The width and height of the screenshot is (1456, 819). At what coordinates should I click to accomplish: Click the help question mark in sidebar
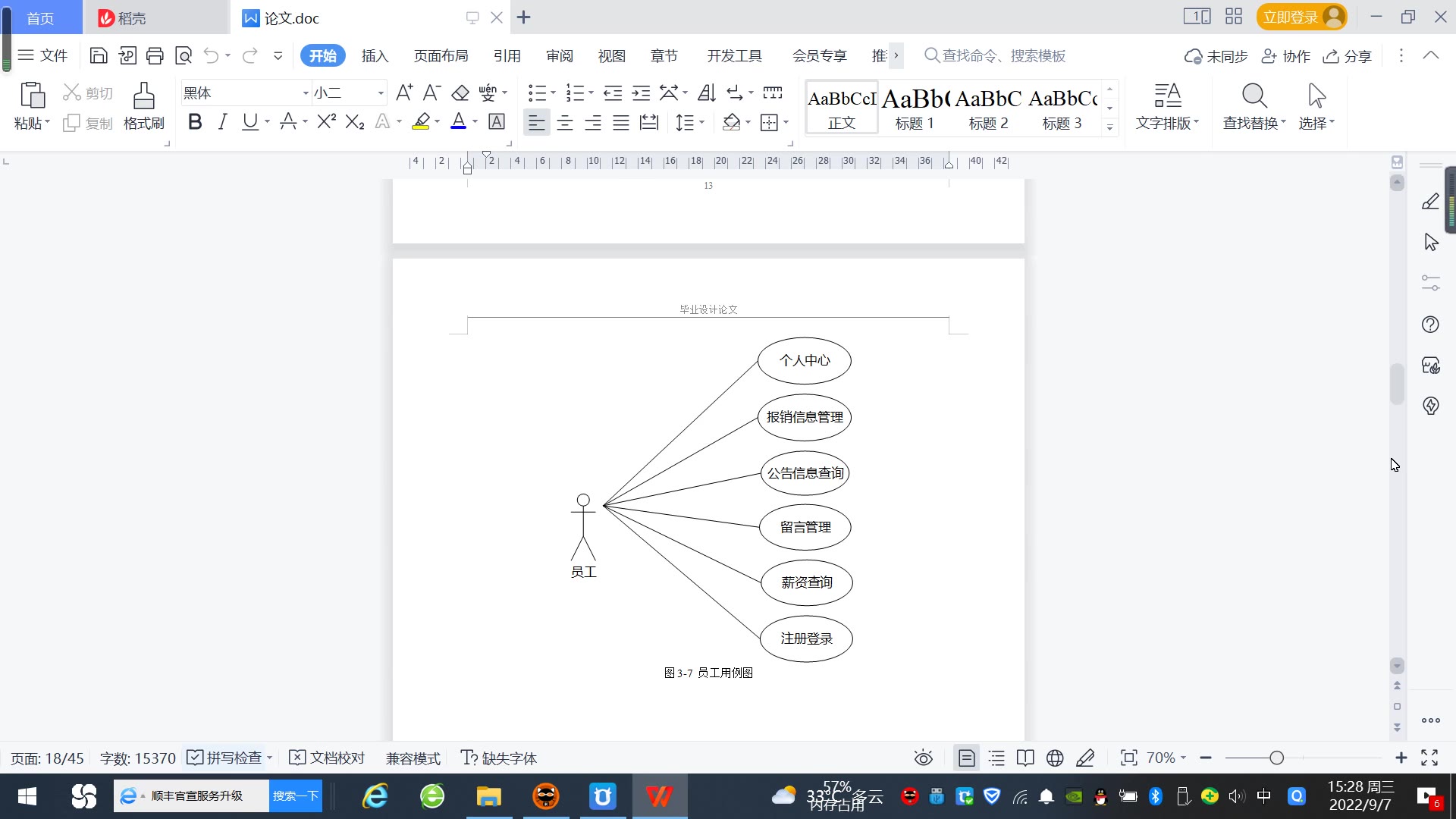[1430, 325]
